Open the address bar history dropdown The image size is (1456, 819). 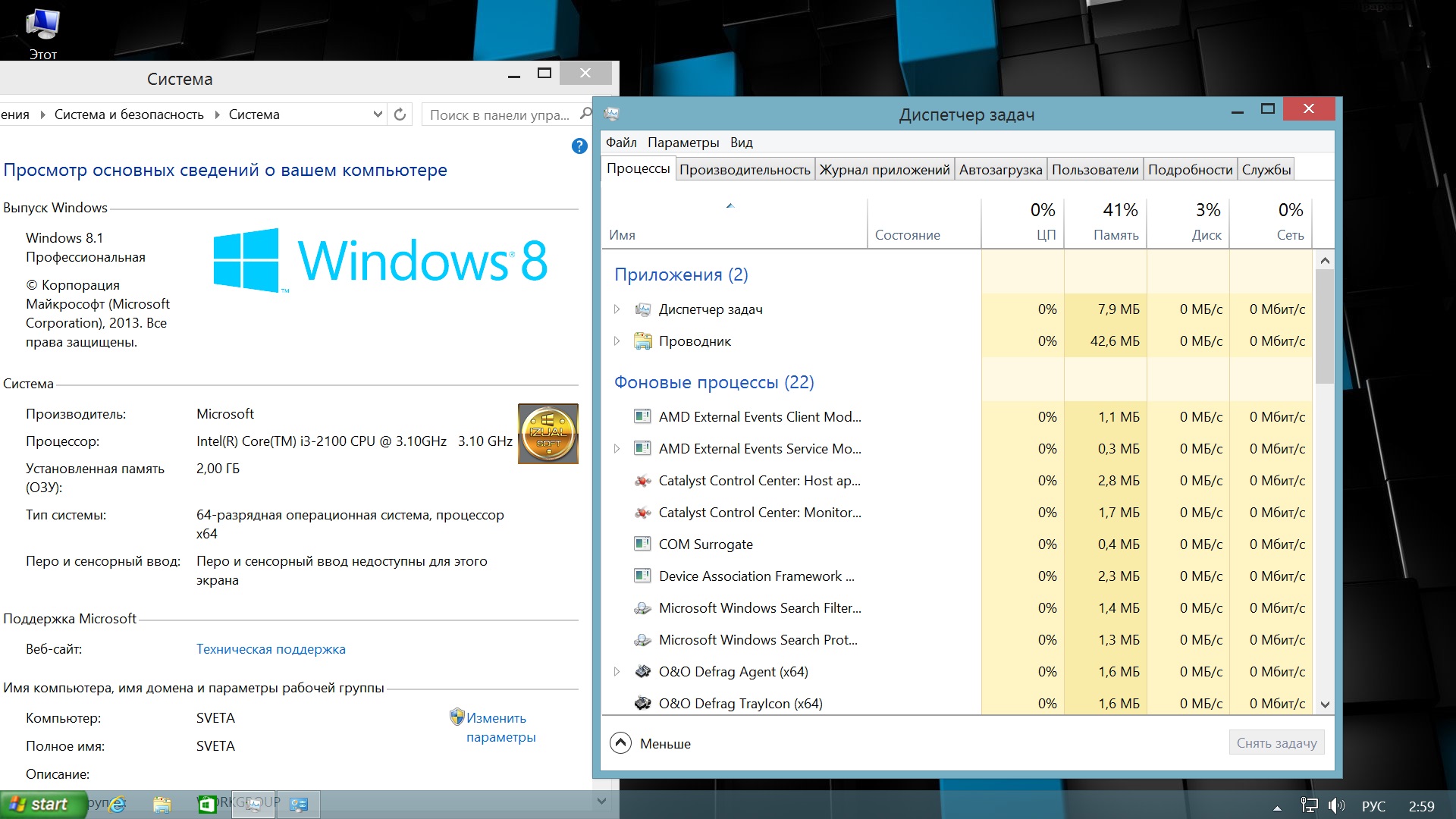[378, 115]
